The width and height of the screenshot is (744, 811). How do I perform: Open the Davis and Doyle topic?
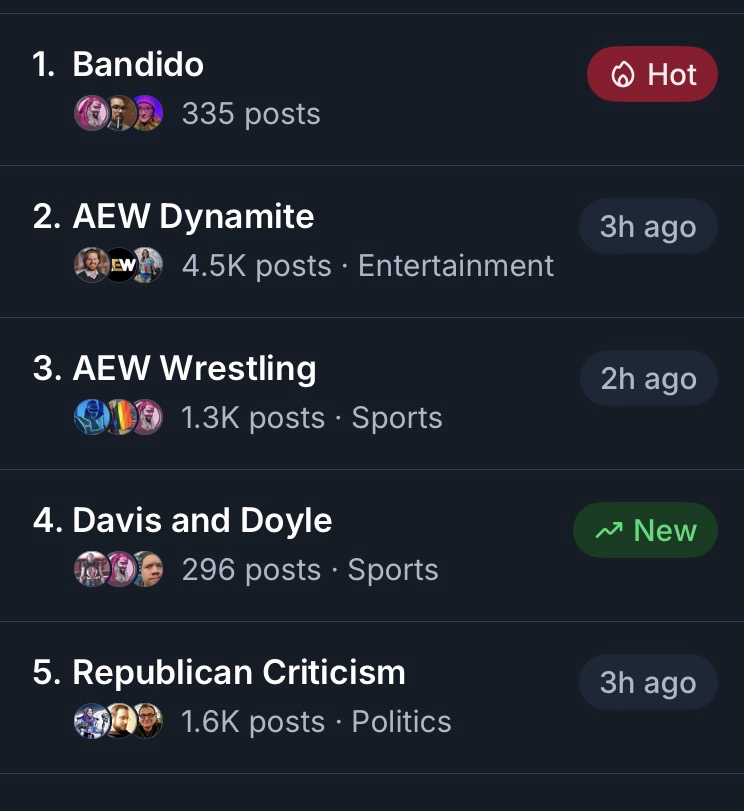click(202, 521)
